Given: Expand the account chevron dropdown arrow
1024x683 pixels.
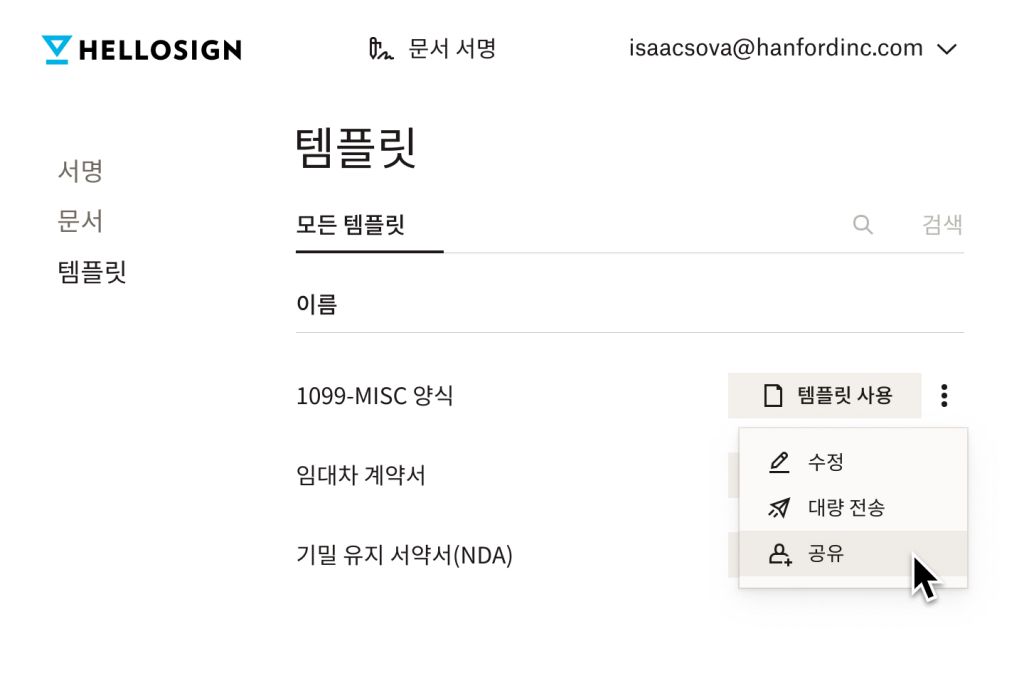Looking at the screenshot, I should tap(947, 49).
